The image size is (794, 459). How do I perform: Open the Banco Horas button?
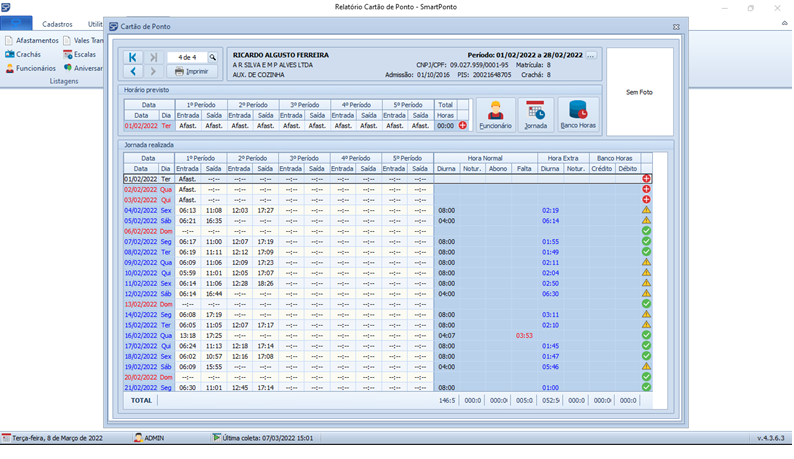tap(578, 115)
